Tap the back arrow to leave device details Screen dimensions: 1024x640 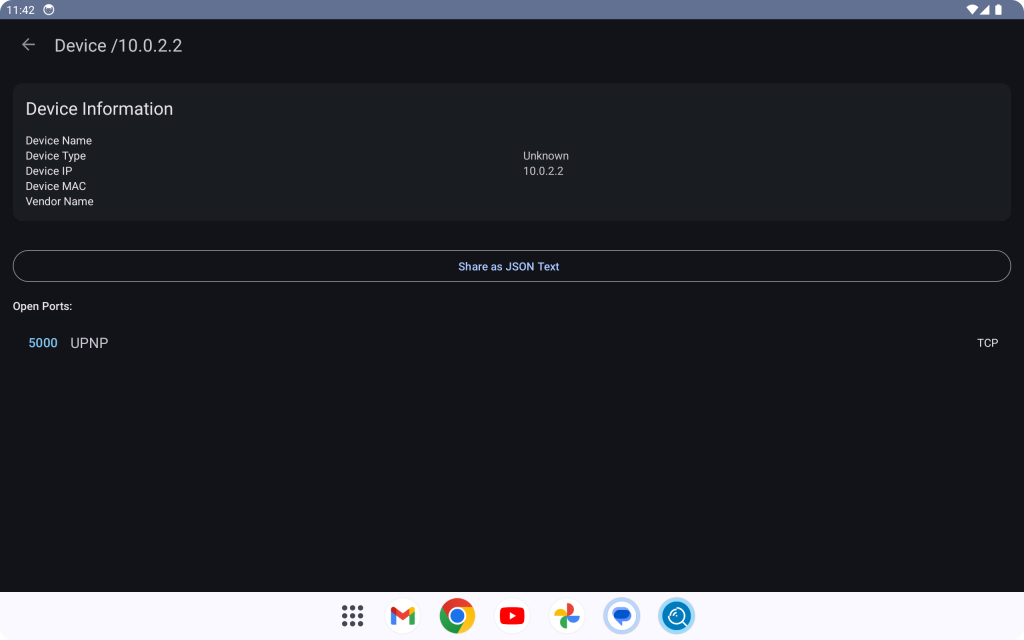pyautogui.click(x=28, y=44)
